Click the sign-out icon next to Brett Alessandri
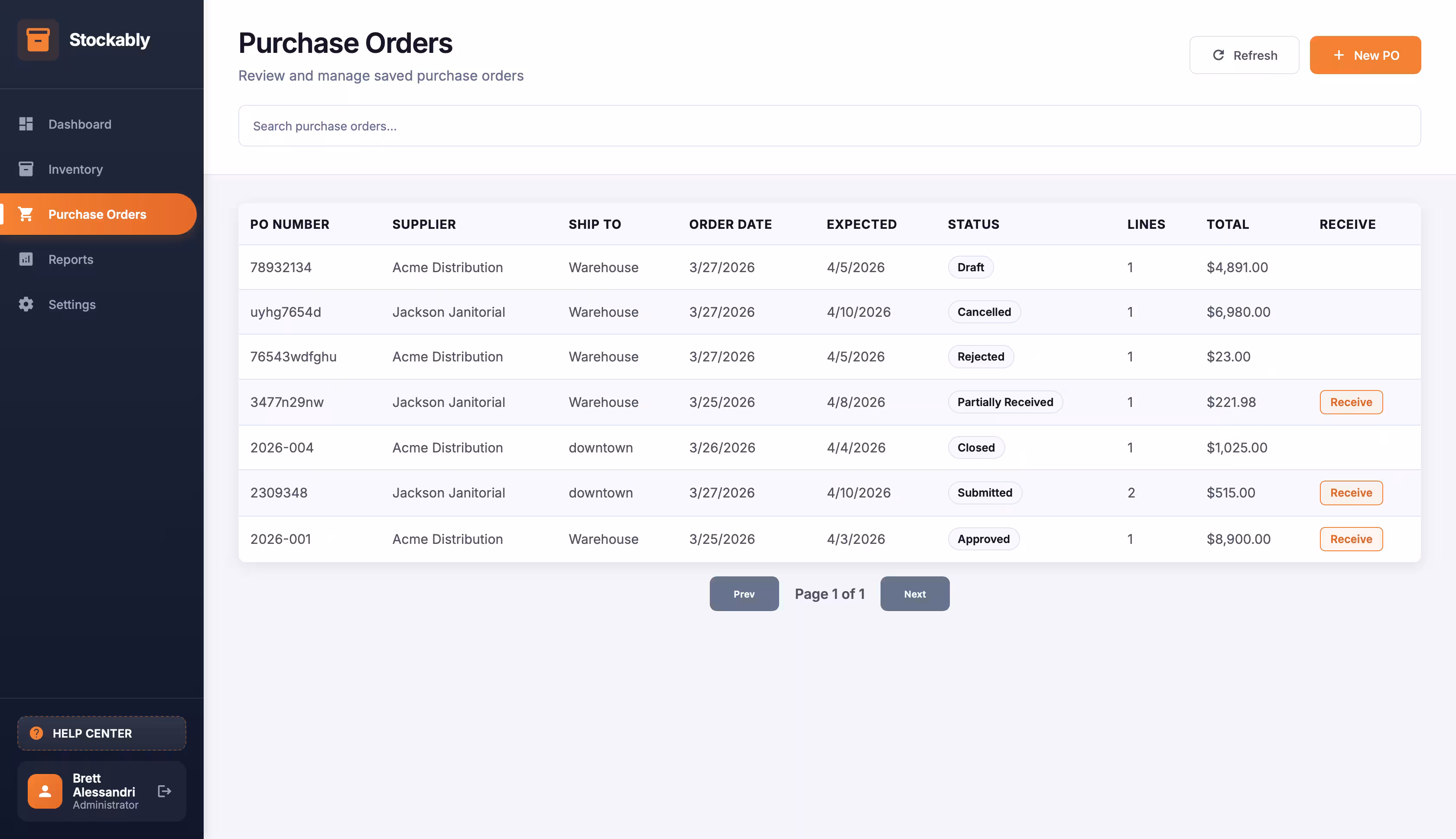The image size is (1456, 839). (165, 791)
